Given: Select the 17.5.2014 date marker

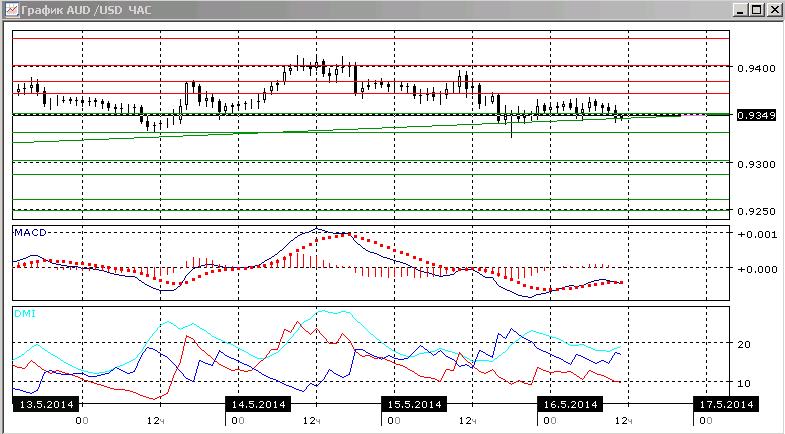Looking at the screenshot, I should click(726, 404).
